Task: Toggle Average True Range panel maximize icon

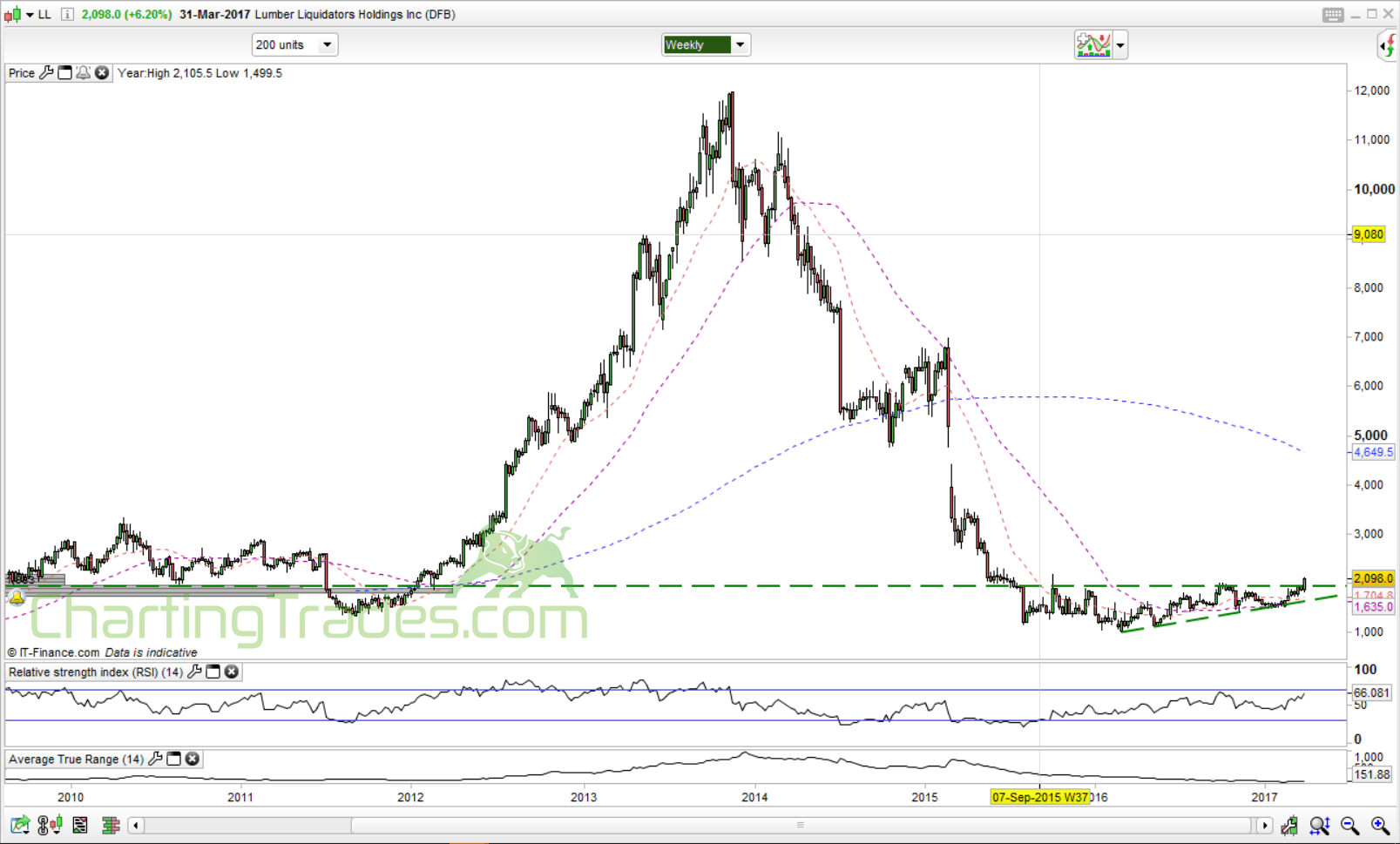Action: (173, 759)
